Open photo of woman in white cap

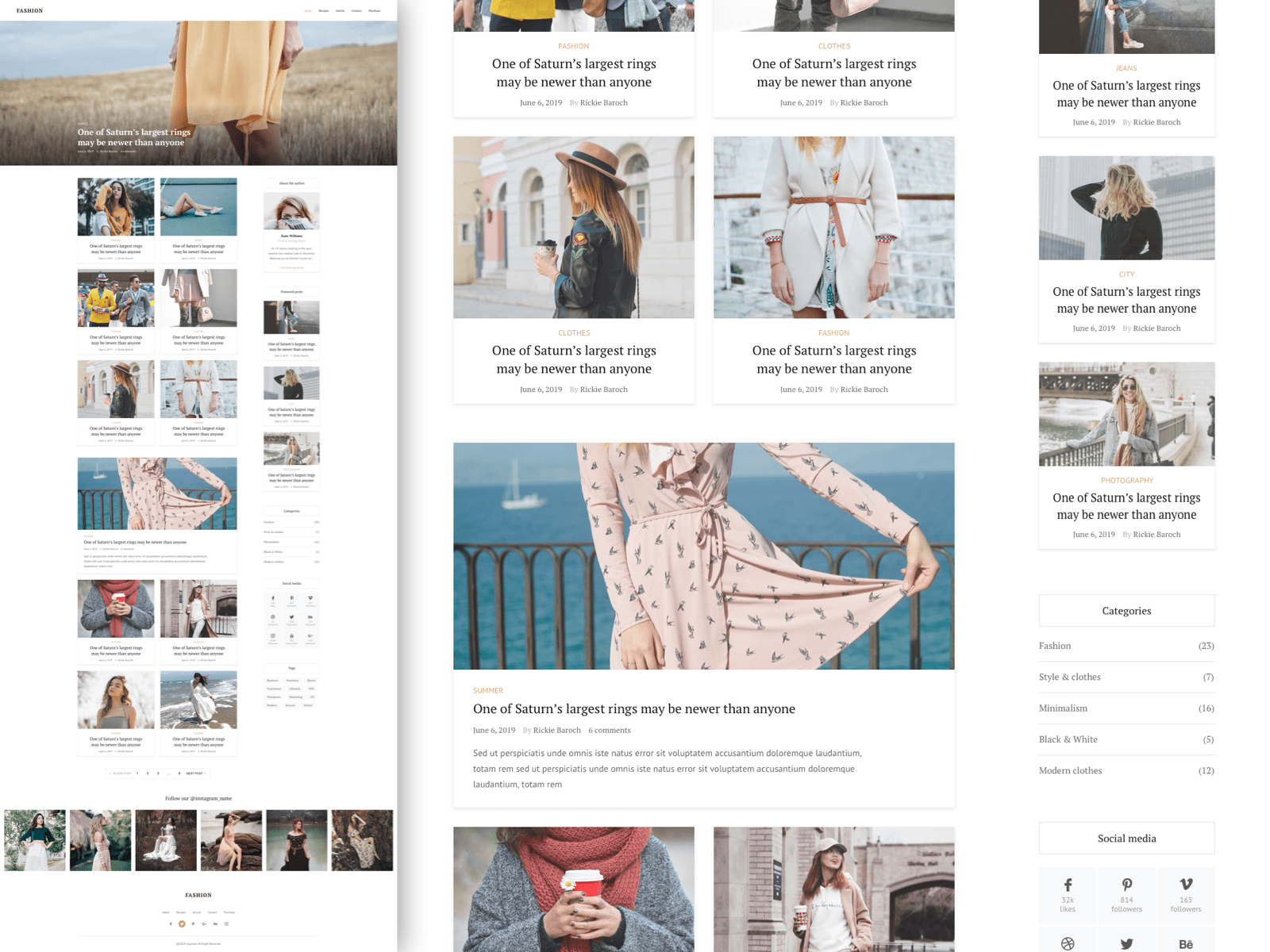834,889
